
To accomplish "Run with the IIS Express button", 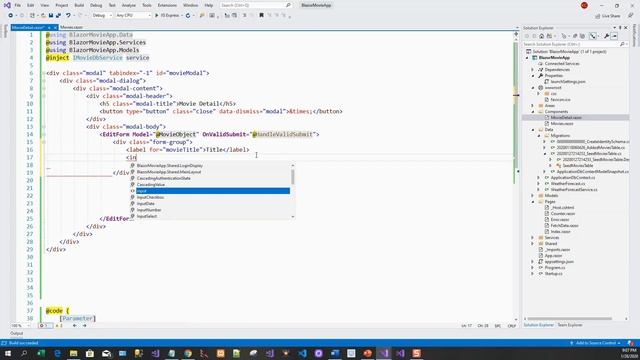I will (x=167, y=16).
